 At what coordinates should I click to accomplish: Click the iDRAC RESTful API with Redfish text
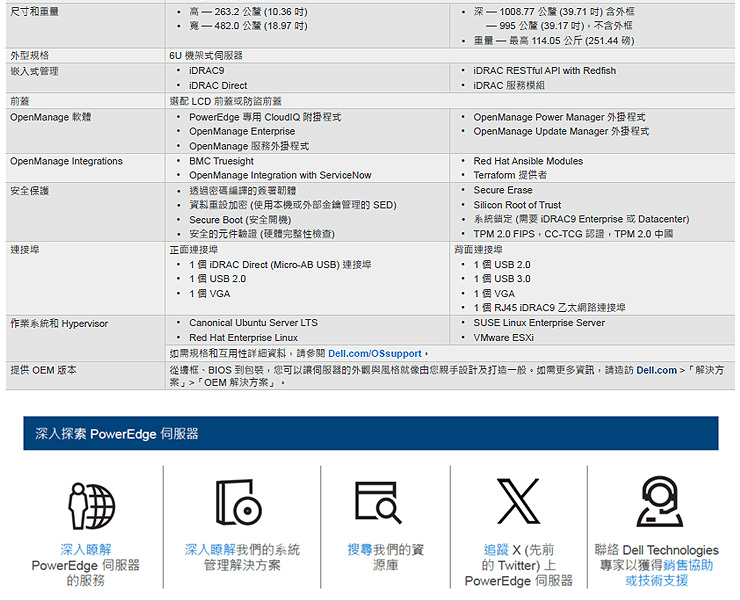[544, 71]
